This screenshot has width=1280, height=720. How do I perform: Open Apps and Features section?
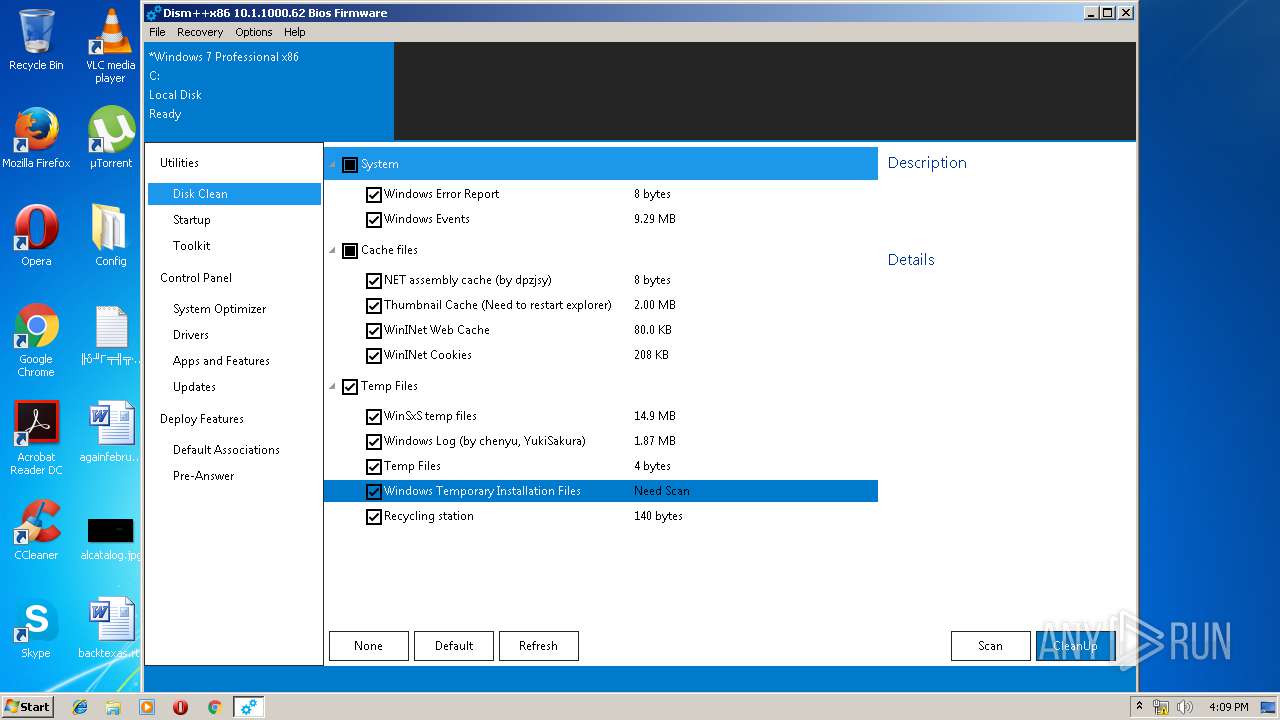[x=221, y=361]
